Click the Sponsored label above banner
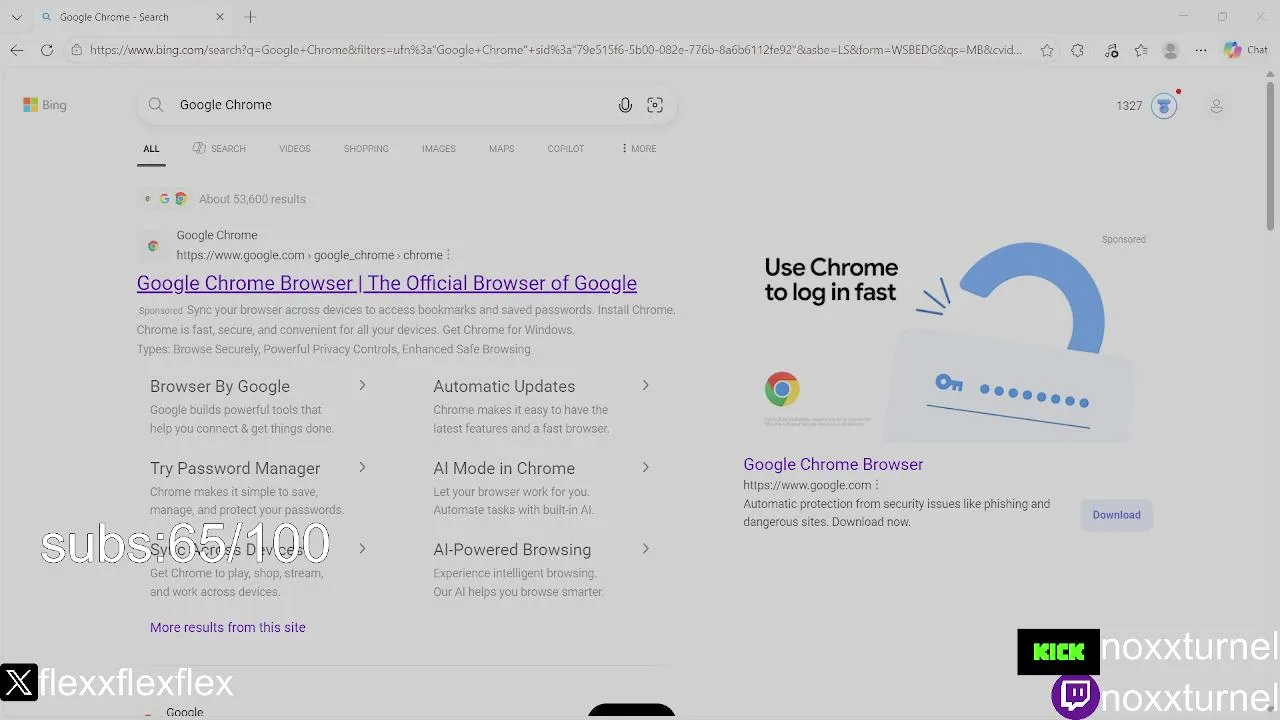Screen dimensions: 1280x720 (1124, 240)
